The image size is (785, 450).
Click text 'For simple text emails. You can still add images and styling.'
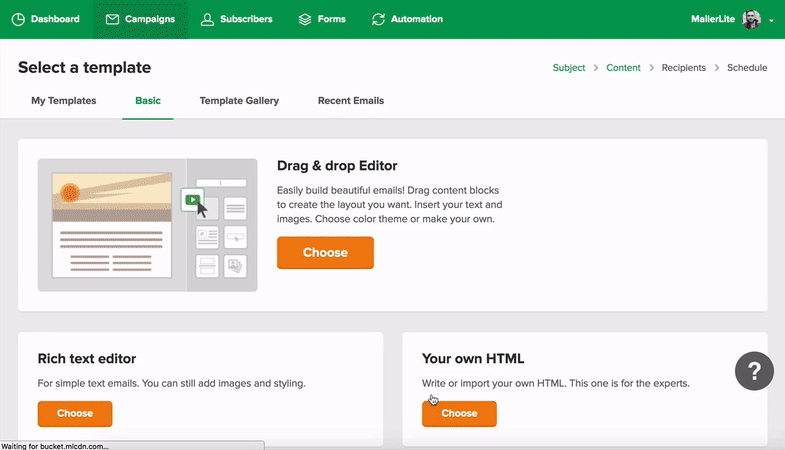coord(171,383)
